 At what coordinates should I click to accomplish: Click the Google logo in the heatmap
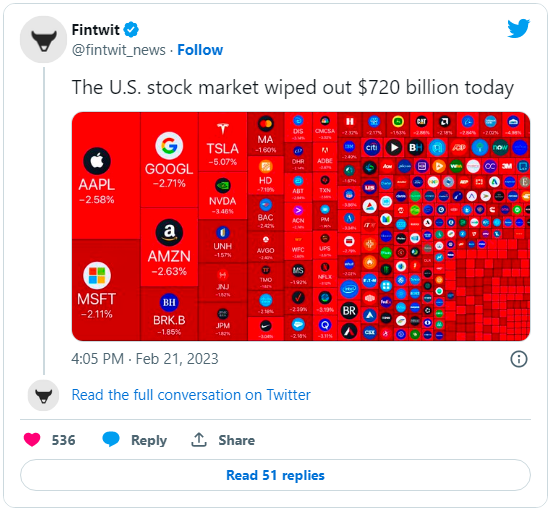pyautogui.click(x=169, y=146)
